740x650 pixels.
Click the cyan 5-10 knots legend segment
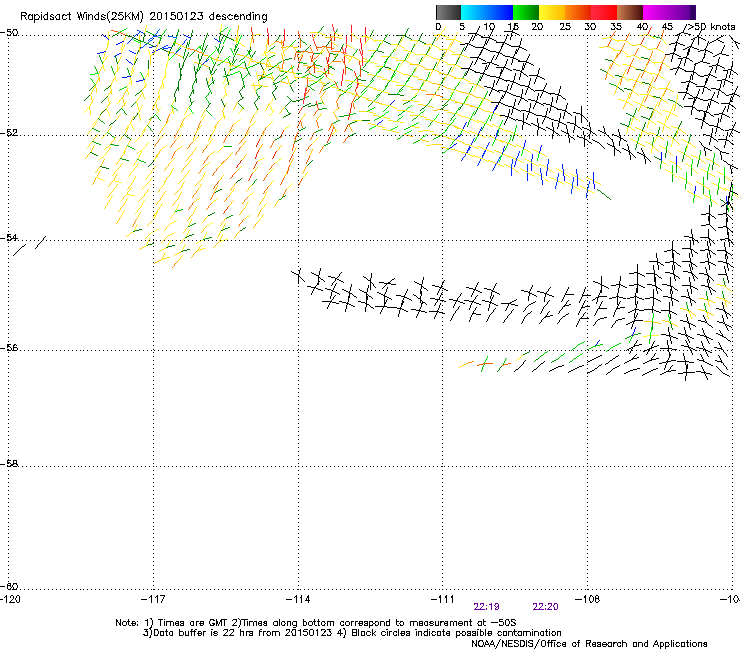(x=474, y=12)
